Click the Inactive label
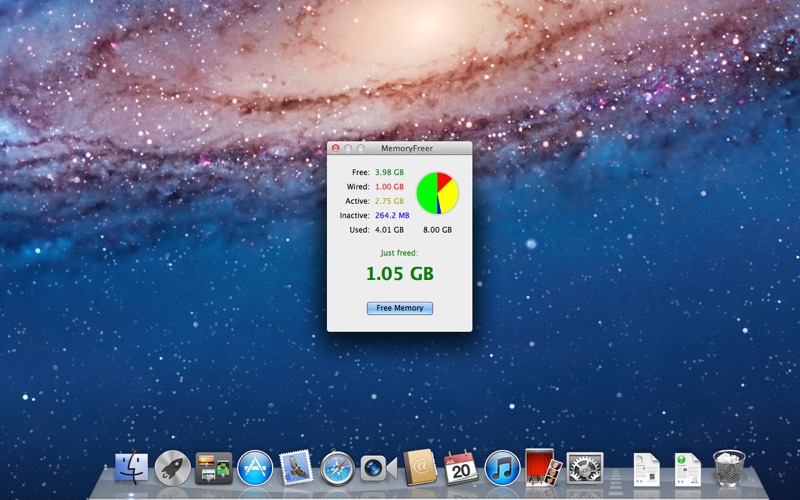Viewport: 800px width, 500px height. click(355, 215)
